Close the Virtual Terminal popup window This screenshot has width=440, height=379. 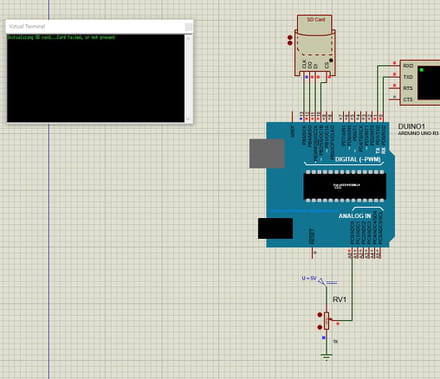coord(188,26)
